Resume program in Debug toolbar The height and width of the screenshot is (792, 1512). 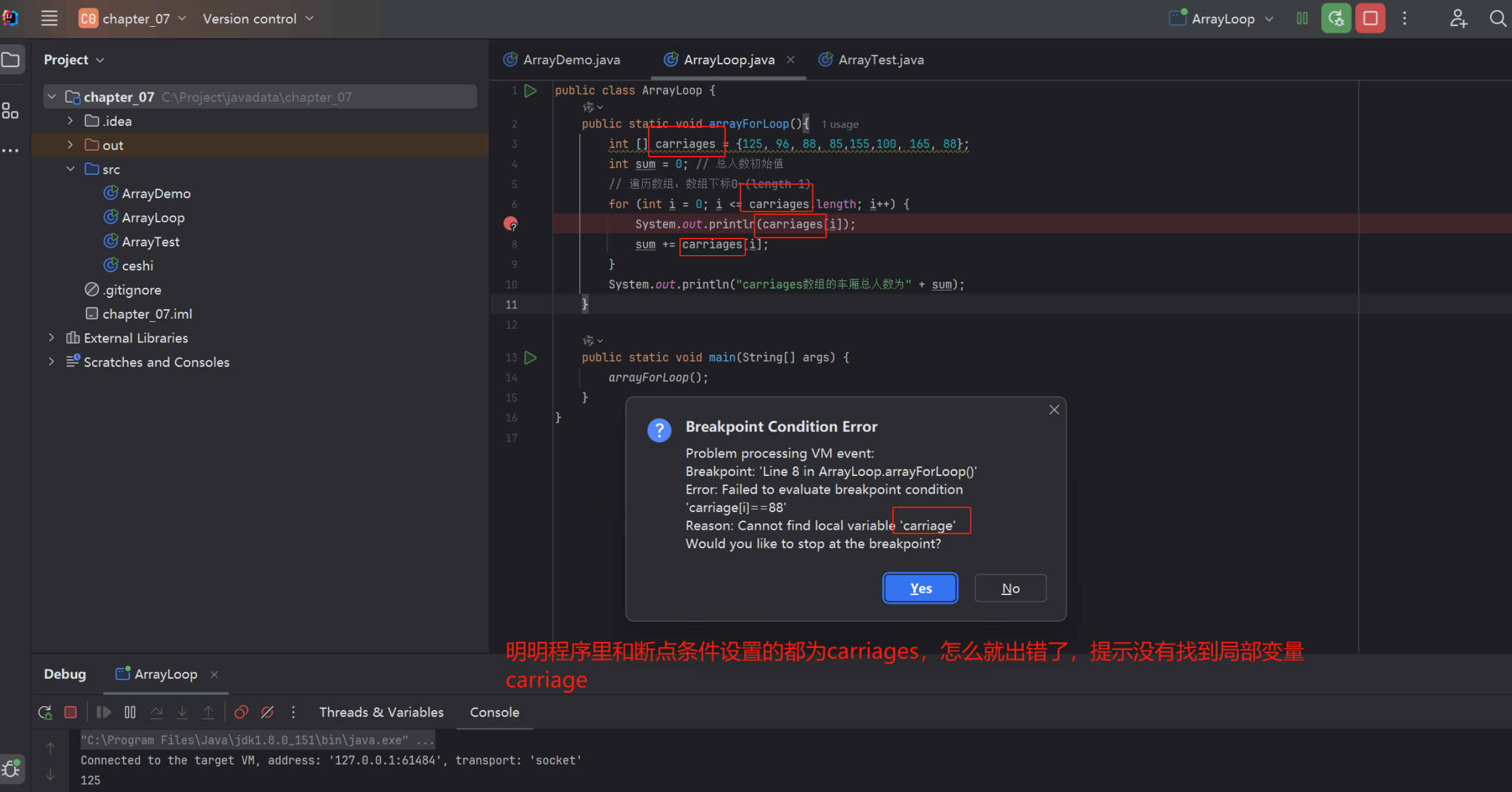coord(103,712)
